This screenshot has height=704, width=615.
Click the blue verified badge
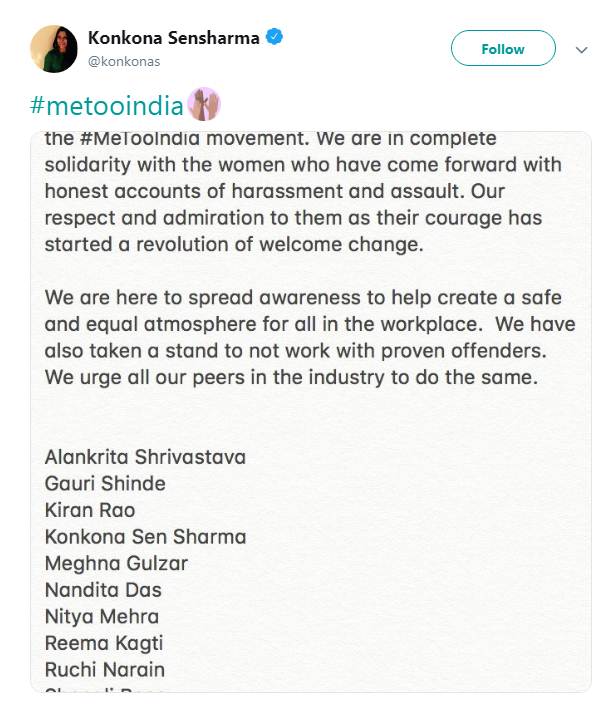275,38
